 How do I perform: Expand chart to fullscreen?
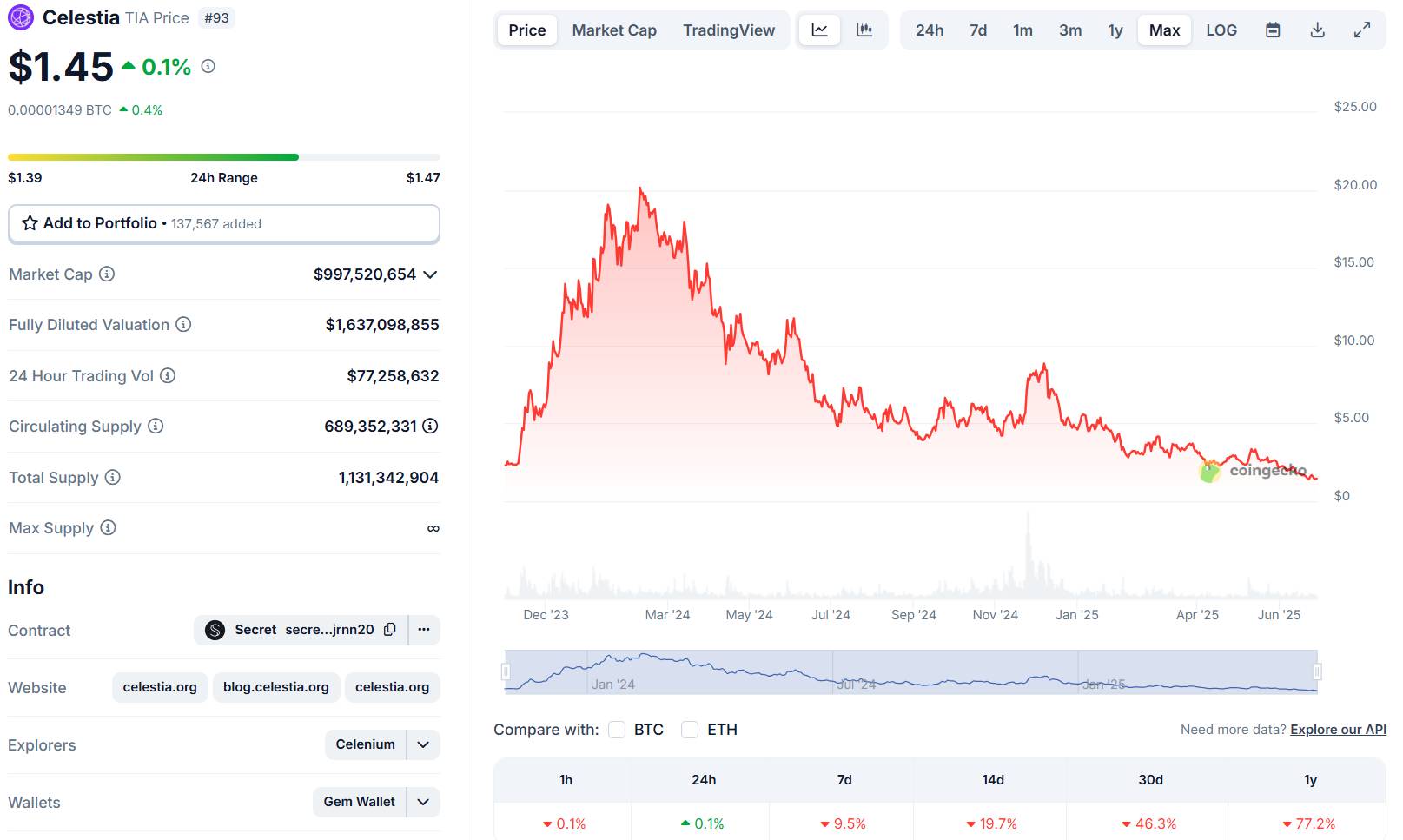[1362, 30]
